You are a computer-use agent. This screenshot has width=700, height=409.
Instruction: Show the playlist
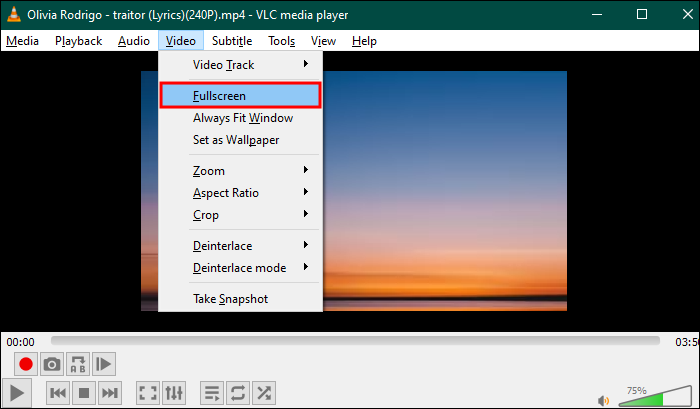(212, 393)
